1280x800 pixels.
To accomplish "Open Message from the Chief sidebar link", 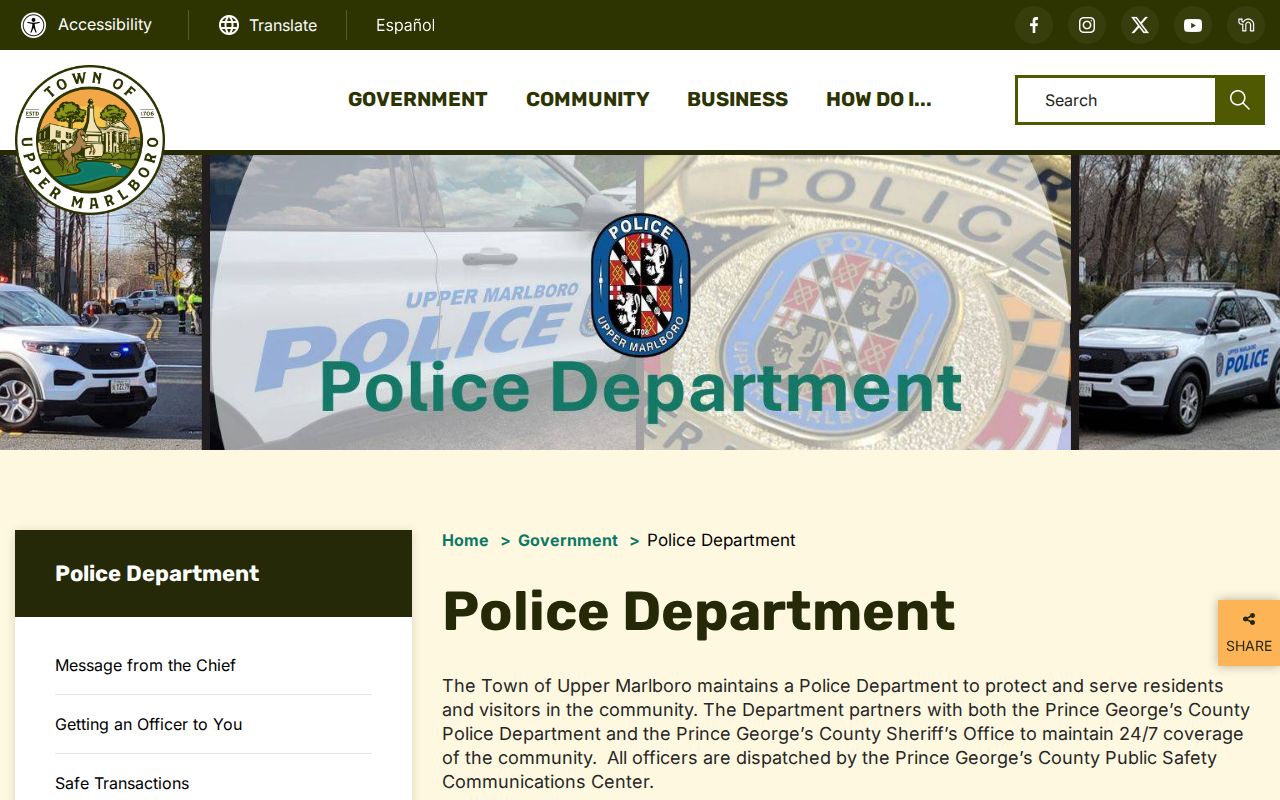I will pyautogui.click(x=145, y=665).
